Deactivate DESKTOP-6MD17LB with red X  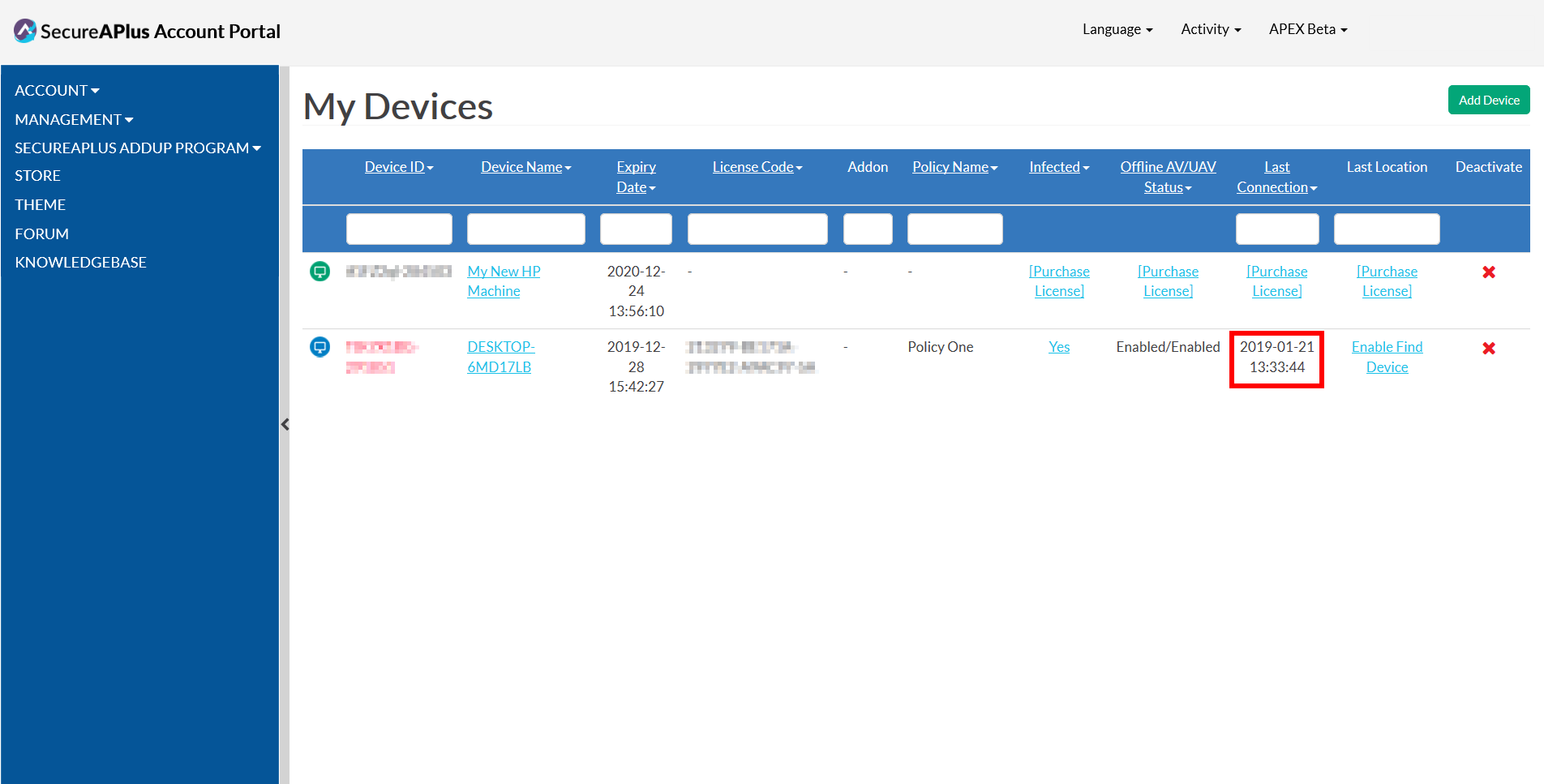click(1489, 348)
